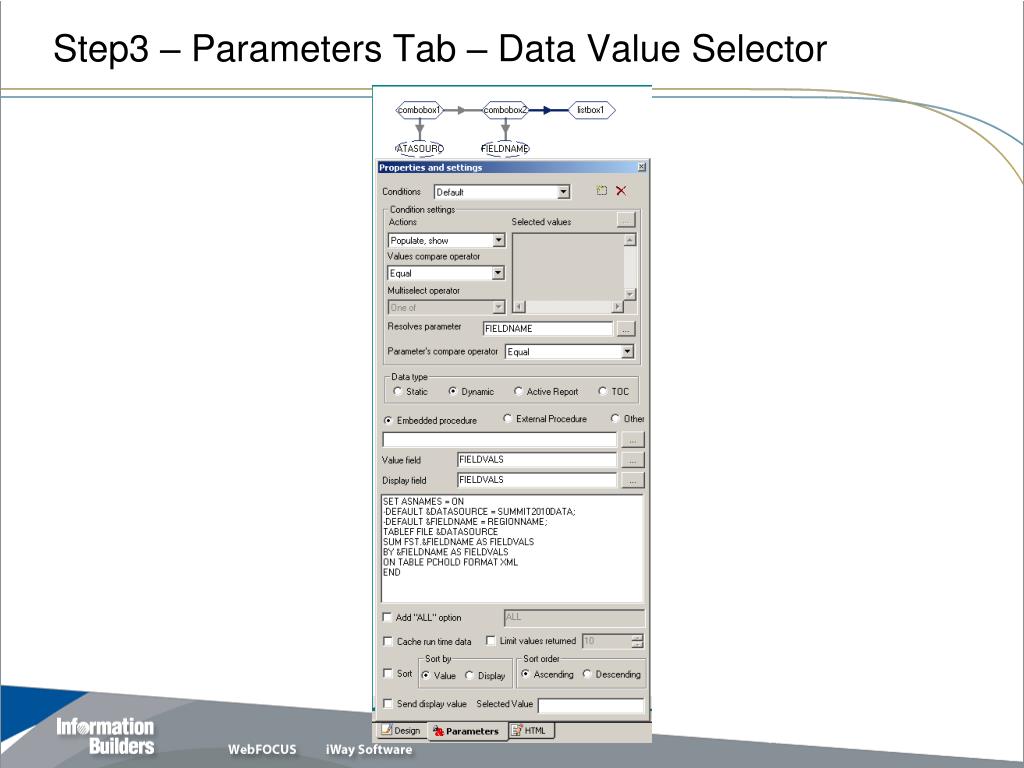This screenshot has width=1024, height=768.
Task: Click the new condition icon
Action: [601, 191]
